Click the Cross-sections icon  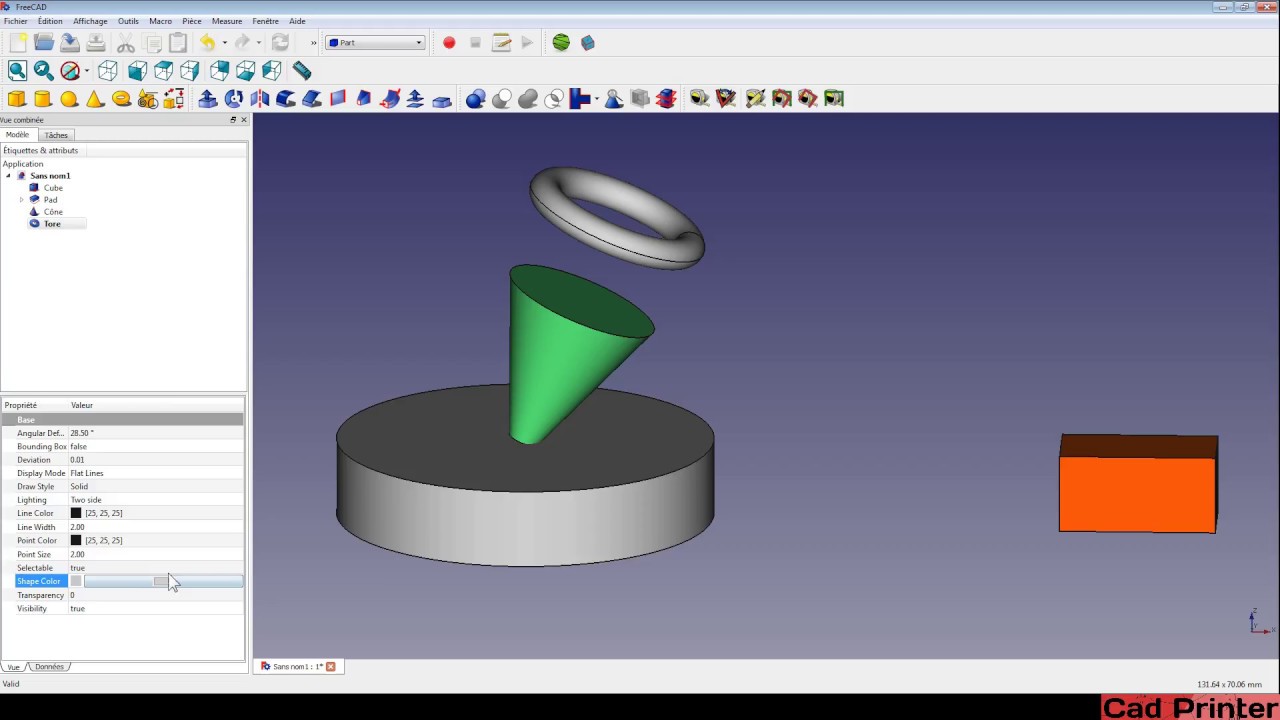coord(666,98)
